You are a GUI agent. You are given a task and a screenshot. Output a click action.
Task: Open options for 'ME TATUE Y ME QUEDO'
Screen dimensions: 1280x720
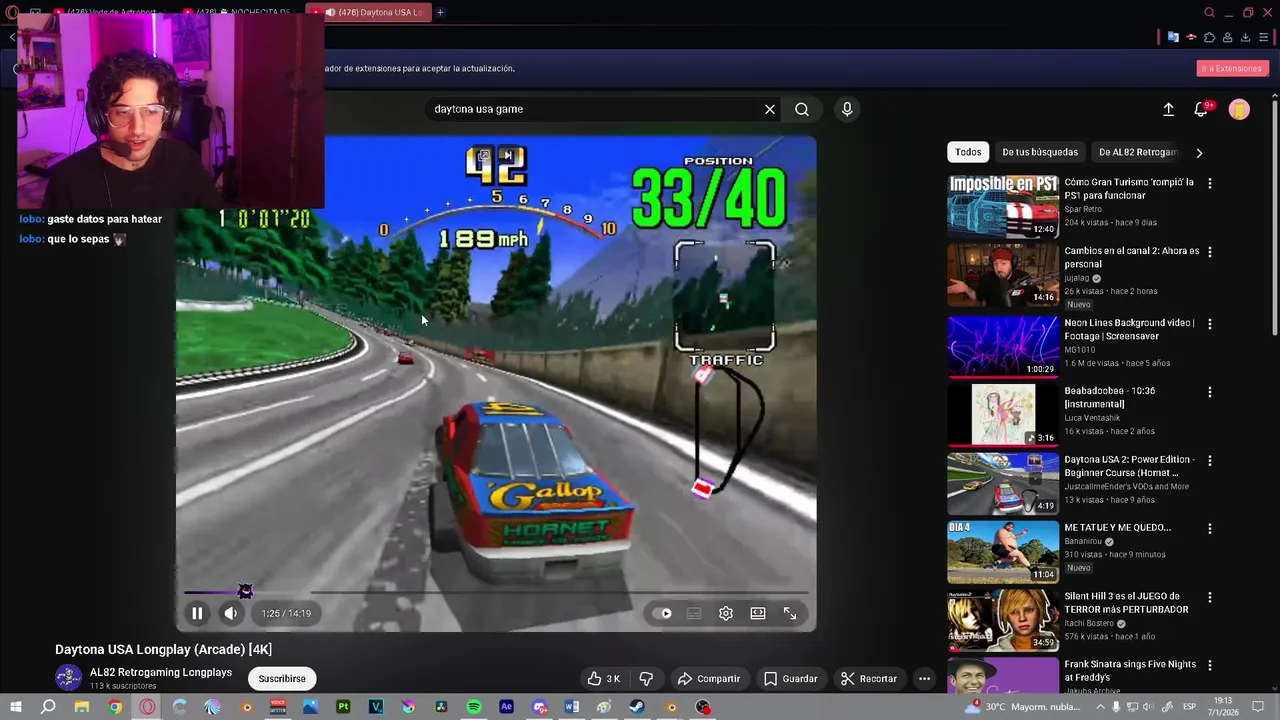(1210, 528)
